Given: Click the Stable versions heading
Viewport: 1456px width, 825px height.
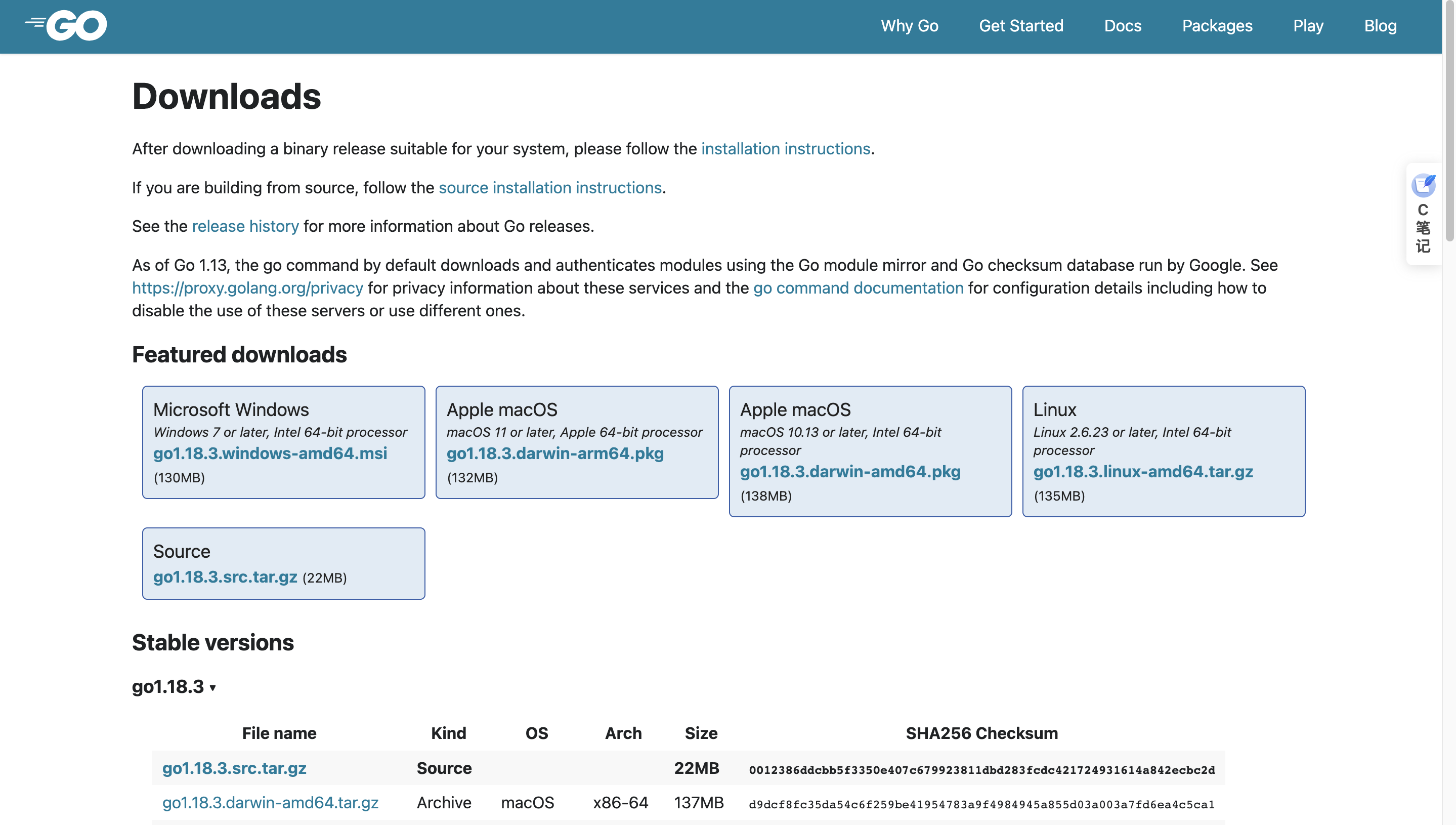Looking at the screenshot, I should (213, 643).
